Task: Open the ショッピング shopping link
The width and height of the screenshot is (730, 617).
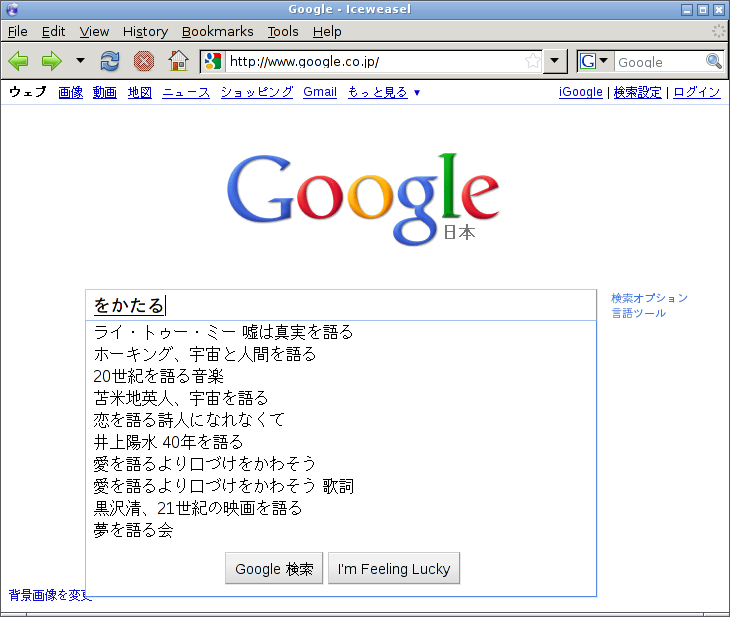Action: 257,92
